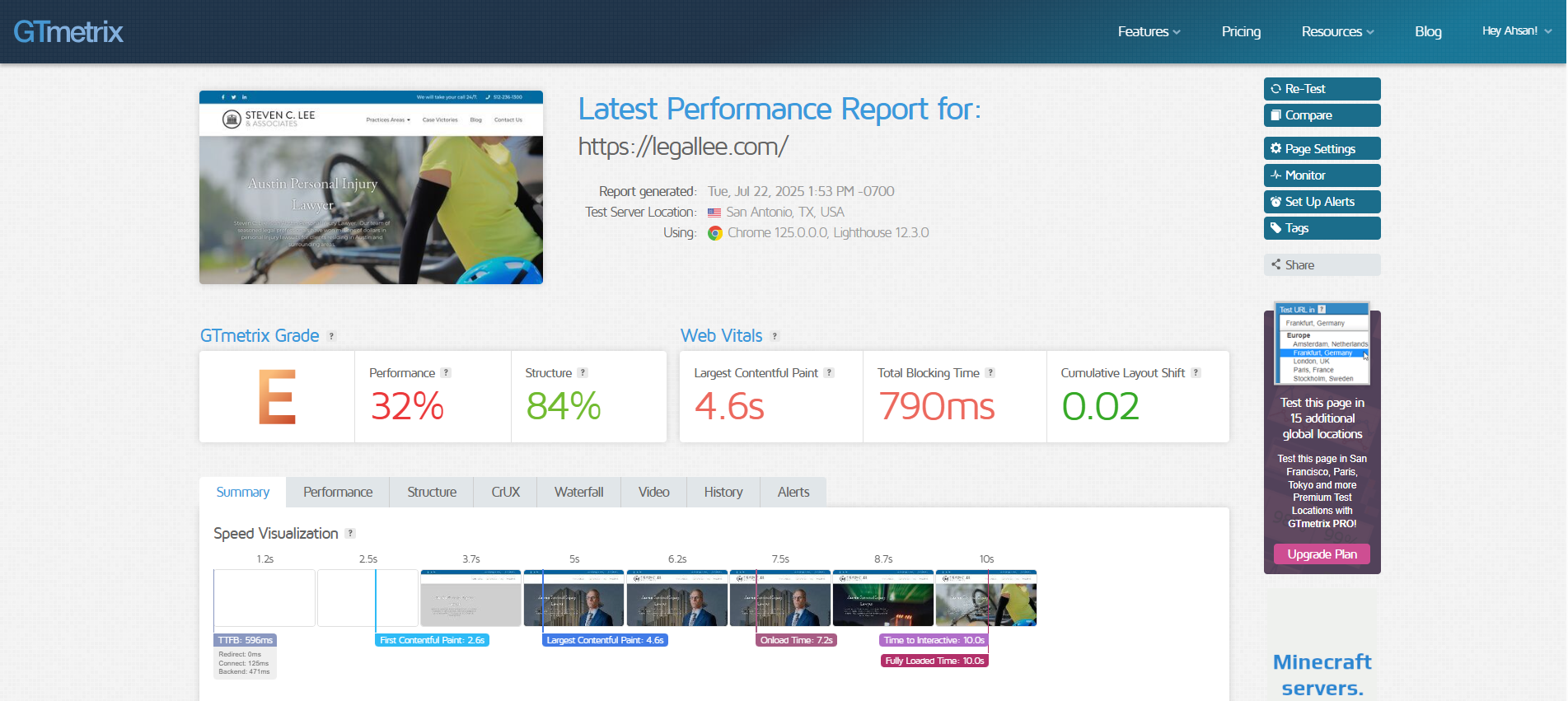Go to the Pricing page
This screenshot has height=701, width=1568.
point(1241,31)
